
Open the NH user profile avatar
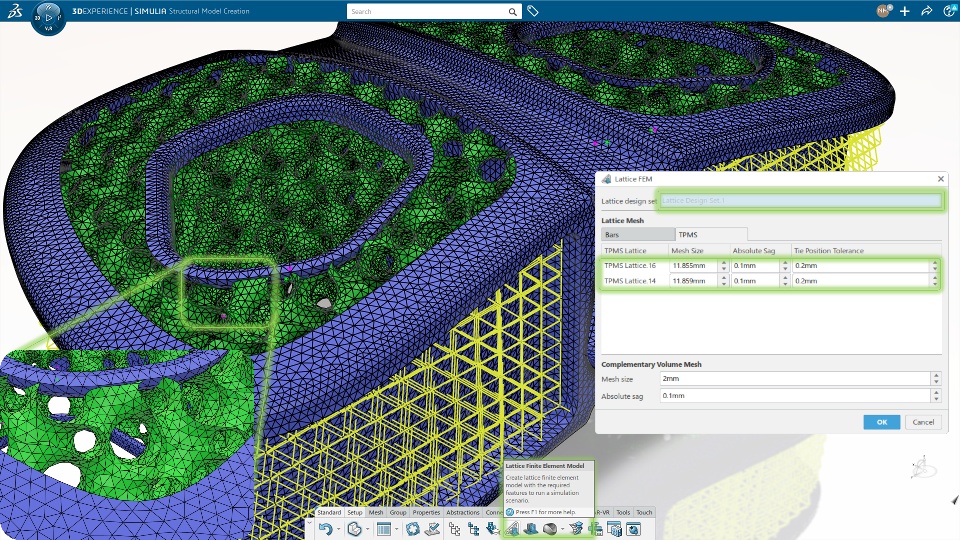883,11
